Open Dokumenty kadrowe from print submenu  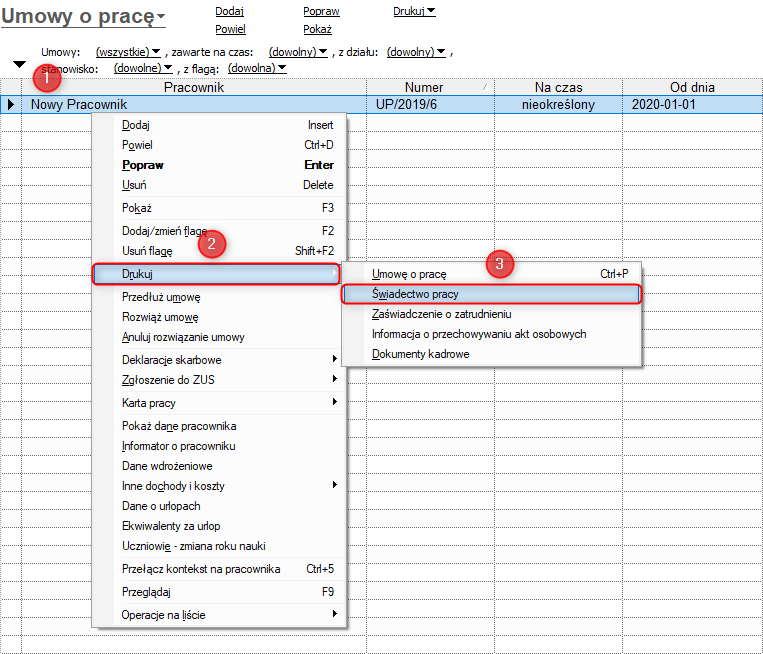point(420,354)
